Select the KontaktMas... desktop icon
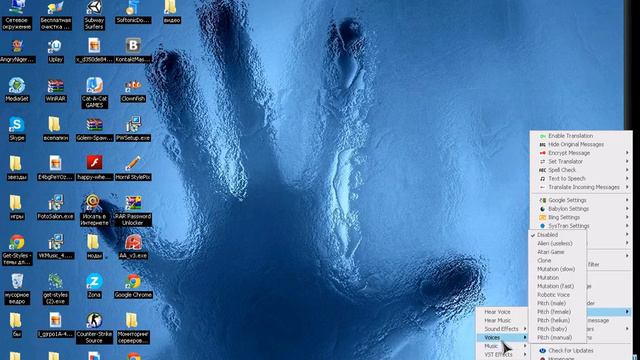The image size is (640, 360). [x=133, y=51]
